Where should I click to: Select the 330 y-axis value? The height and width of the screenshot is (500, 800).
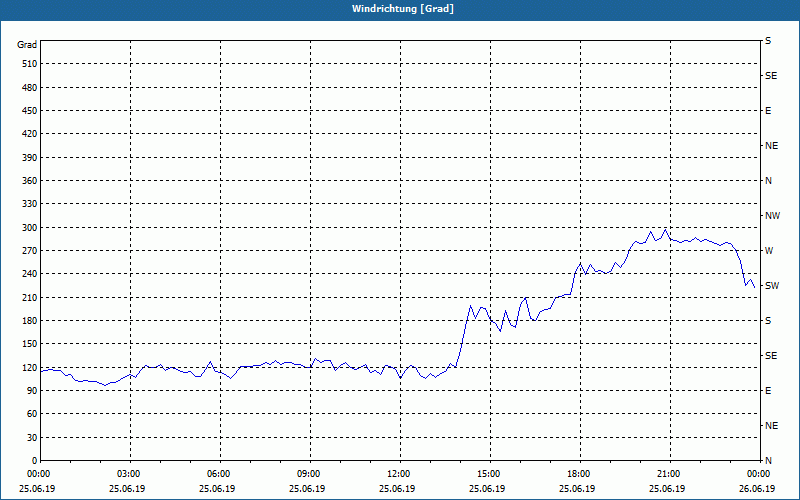[x=30, y=204]
